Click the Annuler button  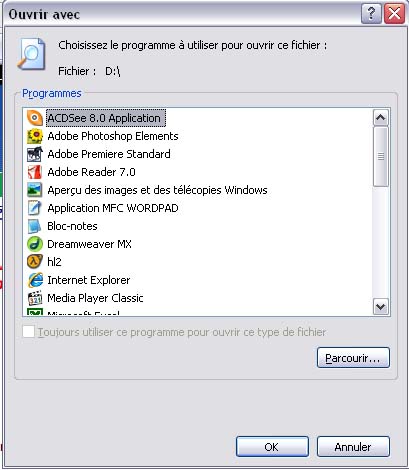pyautogui.click(x=353, y=447)
